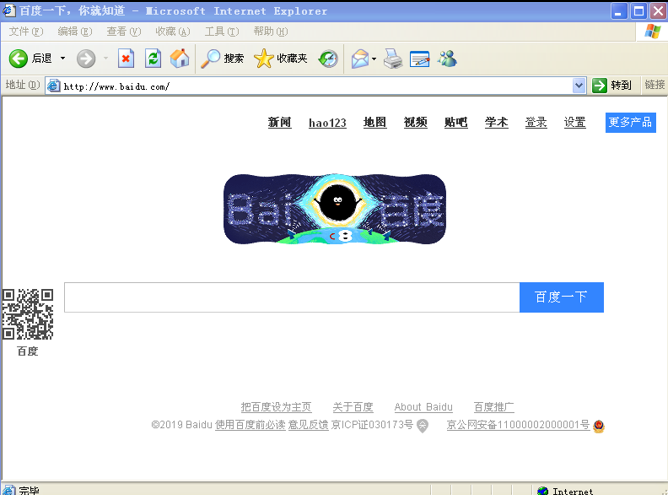Open the 收藏(A) menu

[x=173, y=32]
